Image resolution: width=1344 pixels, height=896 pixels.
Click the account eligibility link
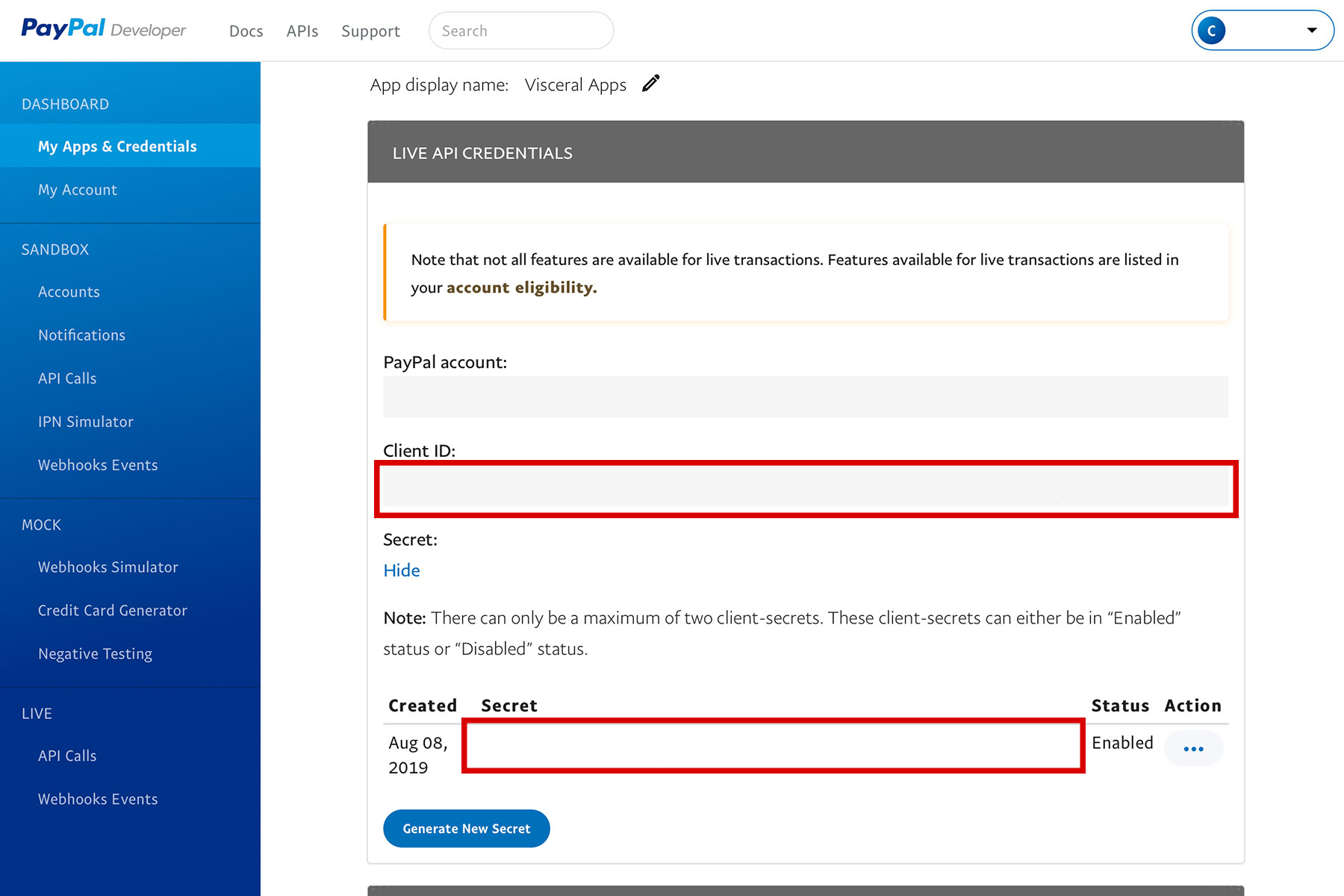[522, 287]
